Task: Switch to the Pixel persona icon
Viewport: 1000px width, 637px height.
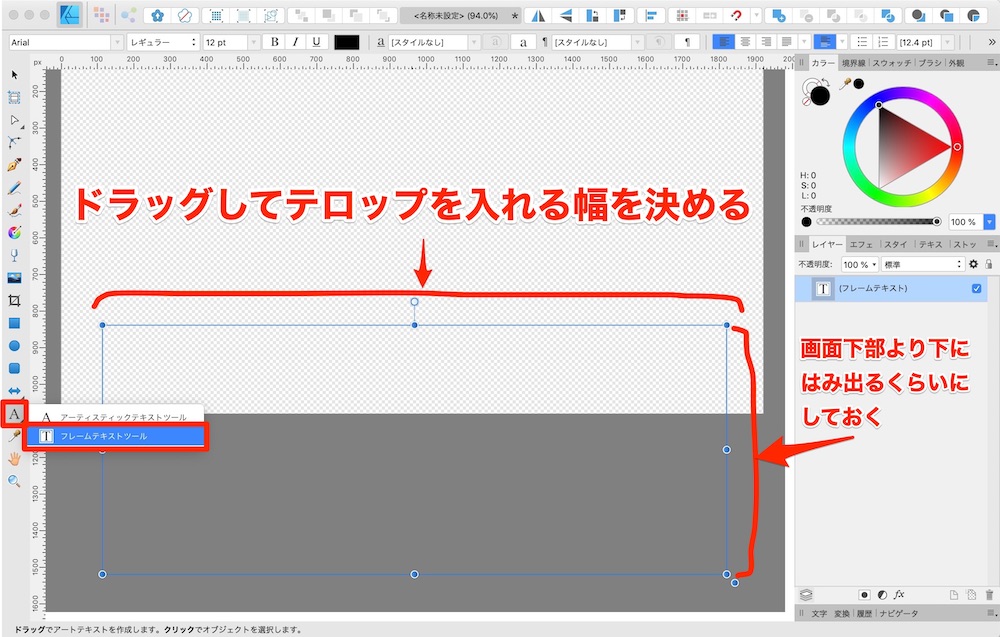Action: [101, 15]
